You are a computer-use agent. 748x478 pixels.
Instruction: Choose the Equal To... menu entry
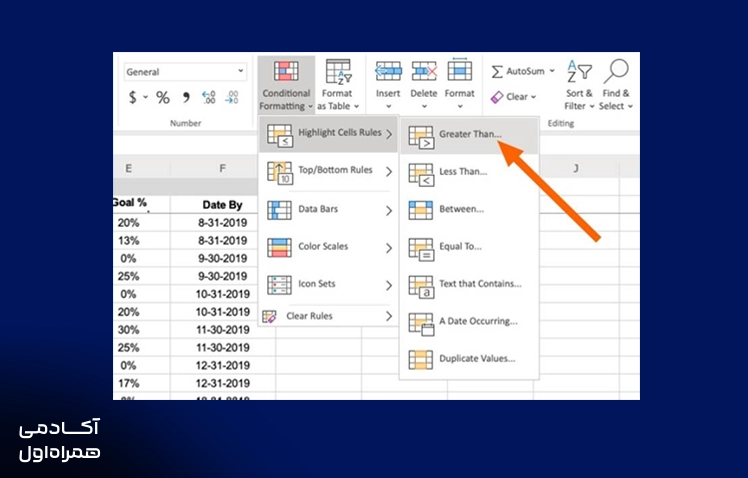point(469,247)
